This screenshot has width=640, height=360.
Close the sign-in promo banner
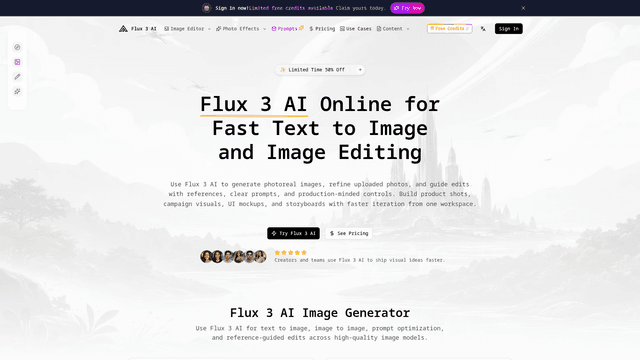click(x=523, y=8)
